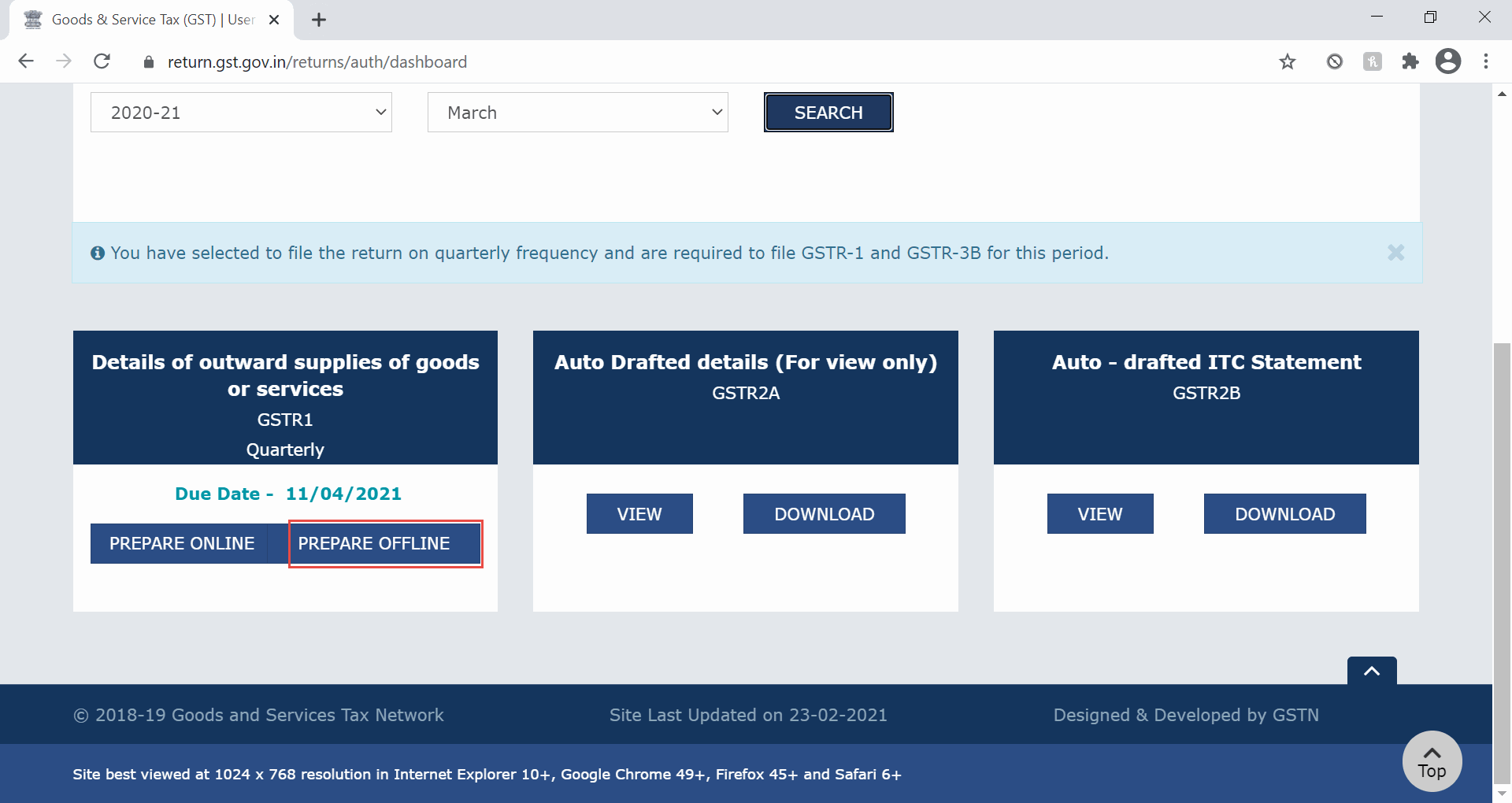This screenshot has width=1512, height=803.
Task: Select the Goods & Service Tax tab
Action: pos(151,20)
